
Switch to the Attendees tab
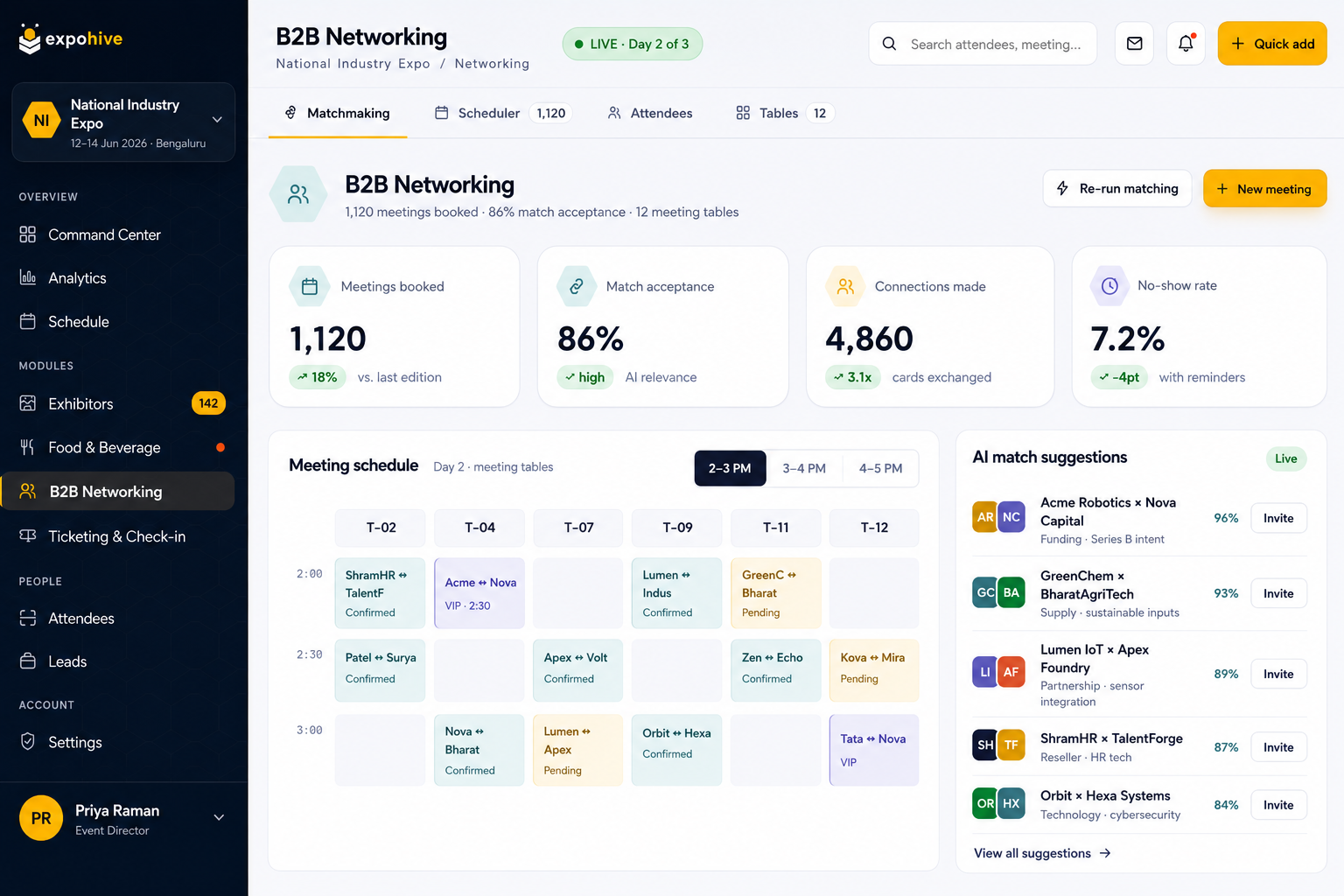click(x=650, y=113)
